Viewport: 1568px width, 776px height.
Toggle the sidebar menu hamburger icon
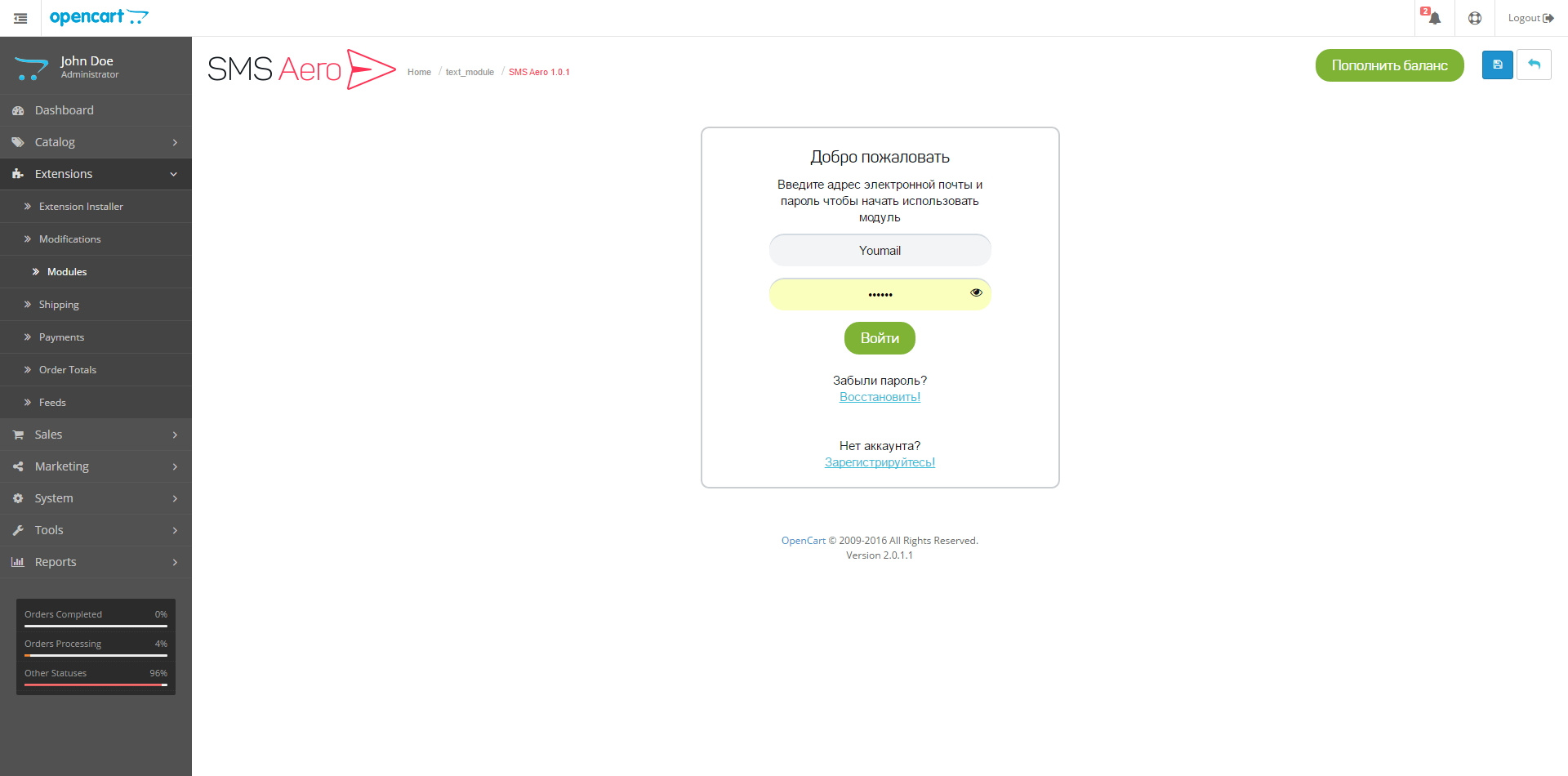click(x=20, y=18)
